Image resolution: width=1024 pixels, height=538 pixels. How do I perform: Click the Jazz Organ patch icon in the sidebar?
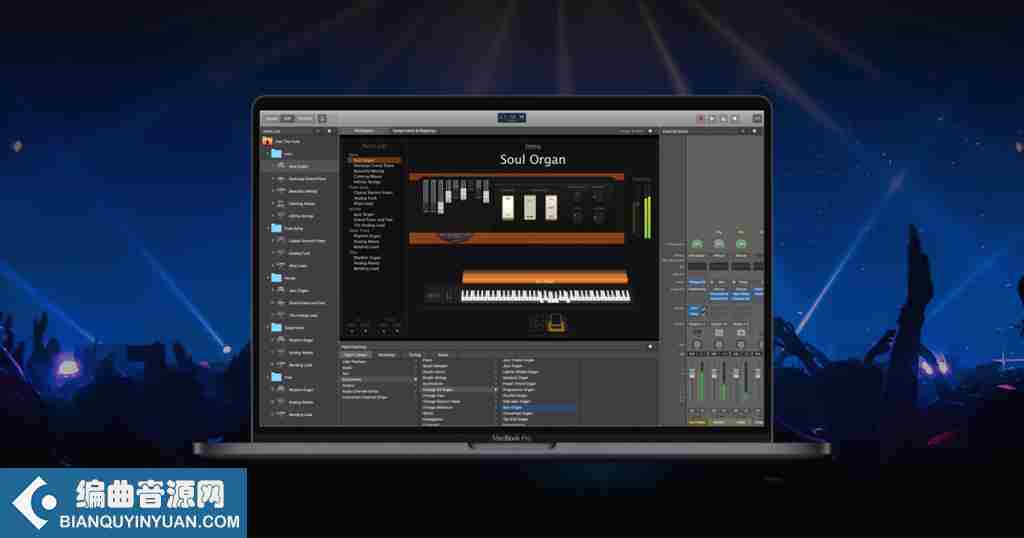point(281,291)
